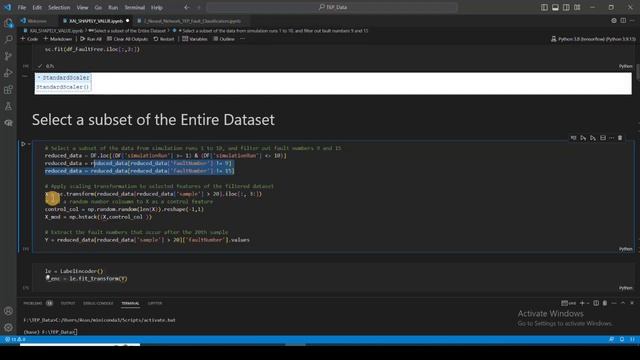Execute cell and below from cell toolbar
This screenshot has height=360, width=640.
pos(593,138)
